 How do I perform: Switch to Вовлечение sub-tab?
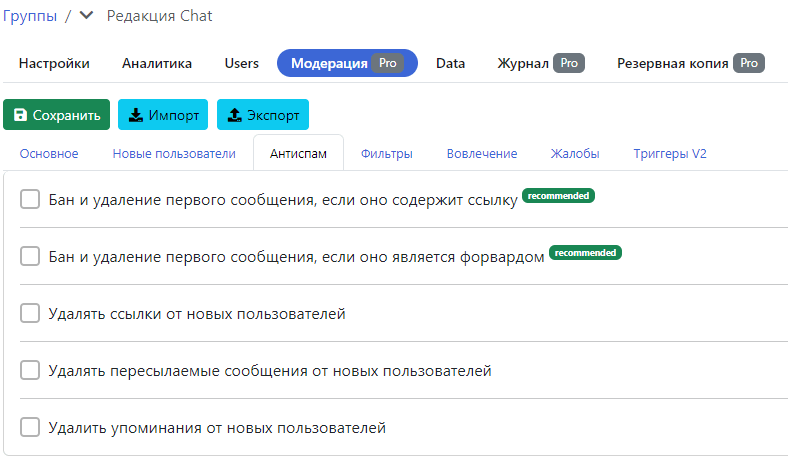coord(482,154)
